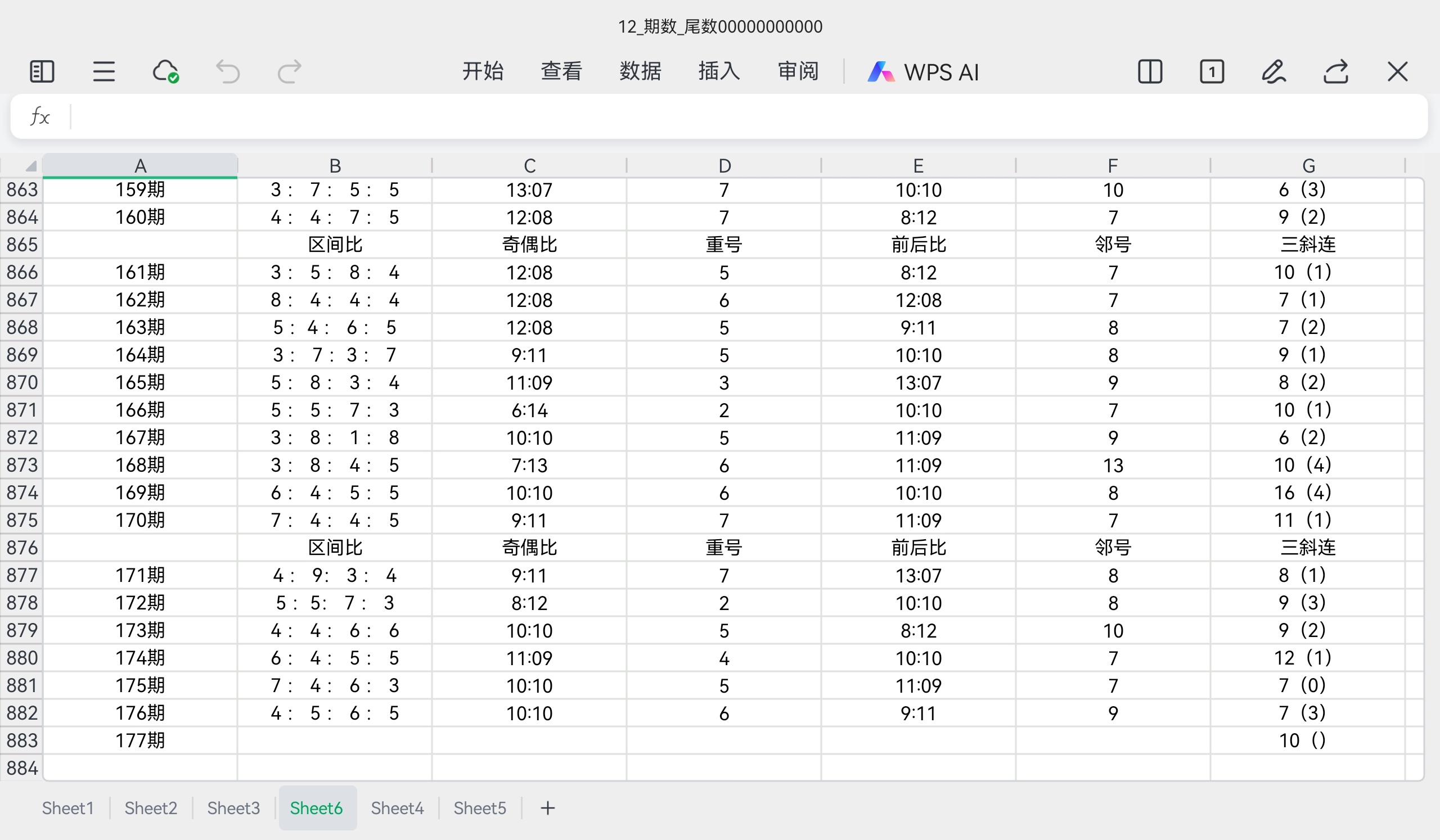Undo the last action
Screen dimensions: 1440x840
(227, 72)
